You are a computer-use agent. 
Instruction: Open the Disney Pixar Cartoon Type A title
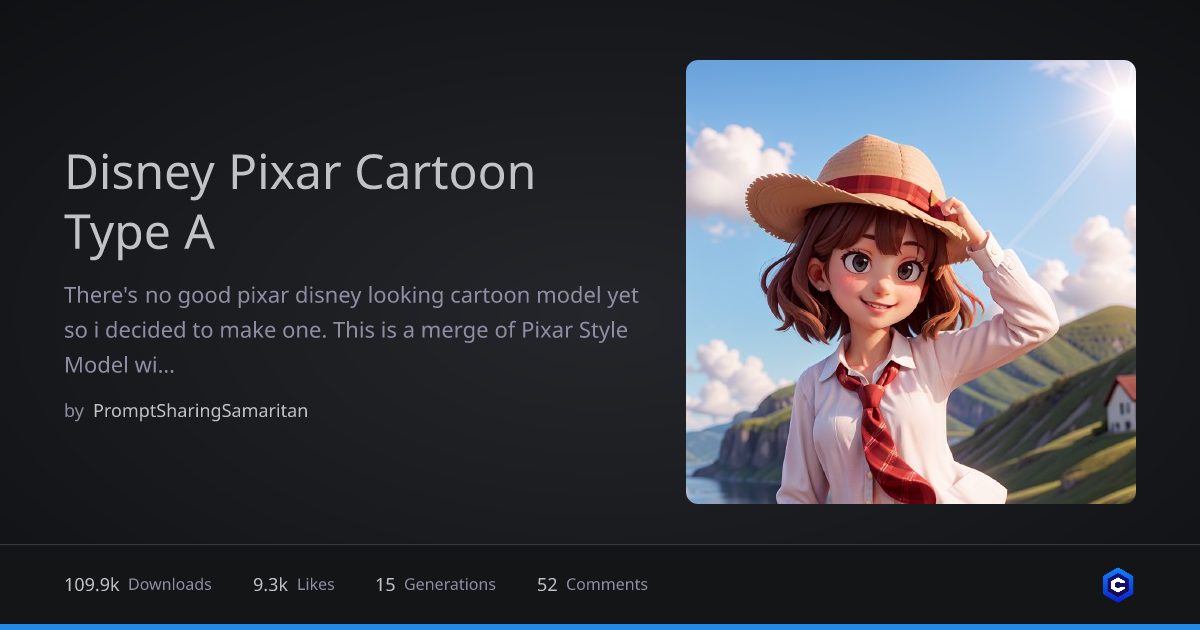300,202
